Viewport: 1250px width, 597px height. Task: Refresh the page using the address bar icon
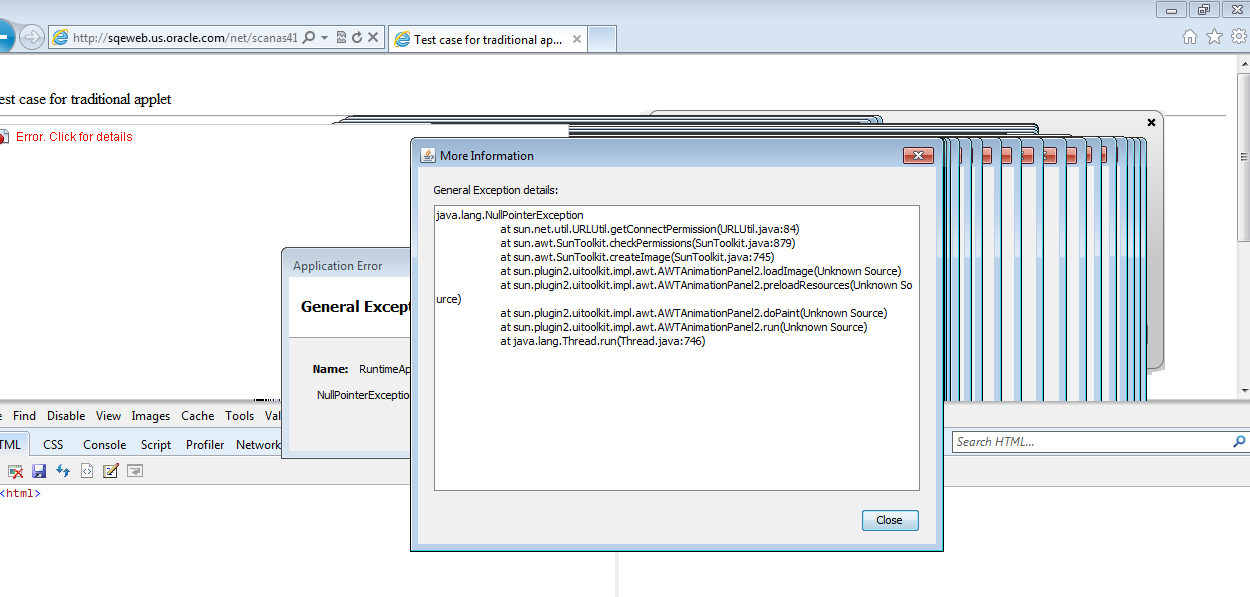click(x=357, y=38)
